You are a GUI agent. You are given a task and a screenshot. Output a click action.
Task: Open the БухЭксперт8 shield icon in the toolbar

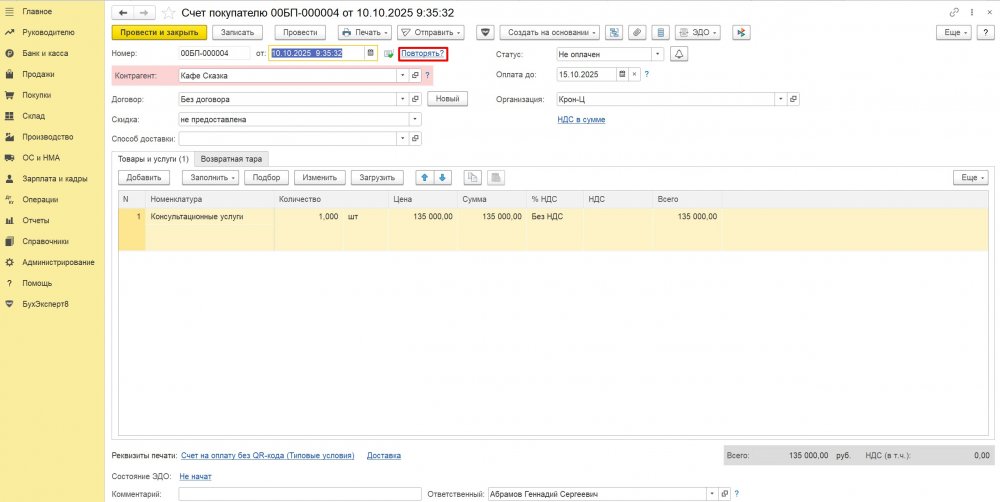[486, 32]
